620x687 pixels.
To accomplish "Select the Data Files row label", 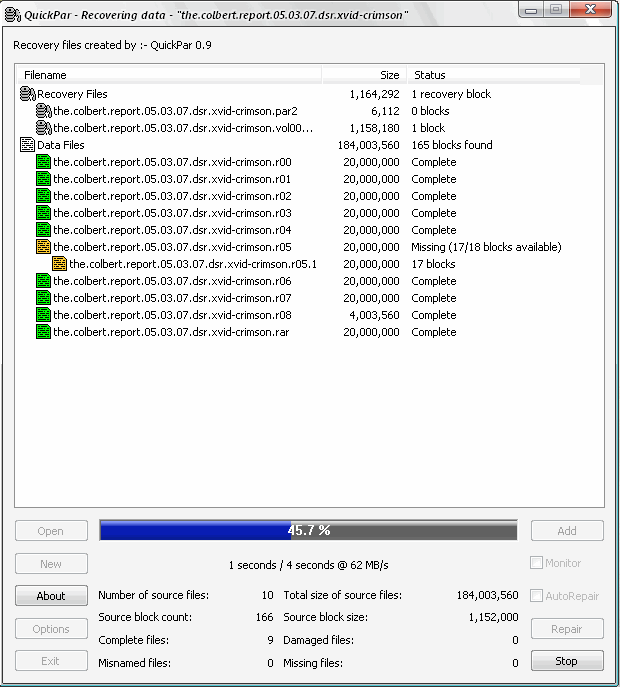I will tap(60, 145).
